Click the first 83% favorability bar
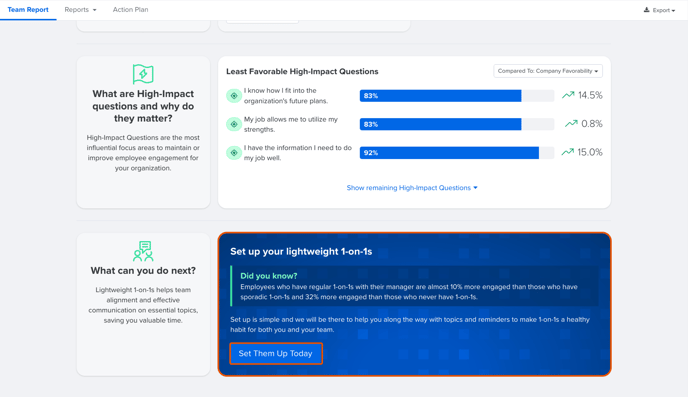Screen dimensions: 688x397 pyautogui.click(x=457, y=96)
